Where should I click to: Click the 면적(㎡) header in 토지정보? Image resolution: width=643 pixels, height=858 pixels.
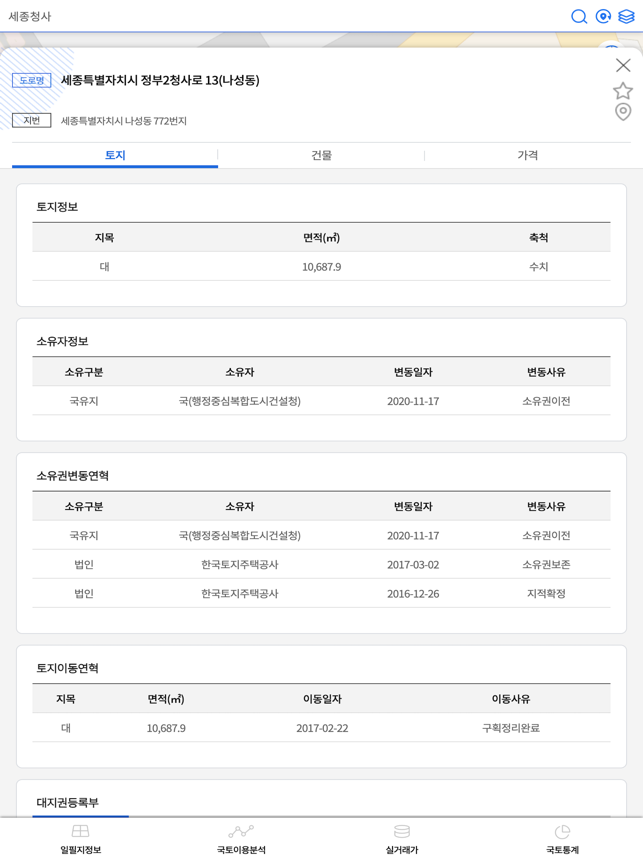tap(321, 237)
